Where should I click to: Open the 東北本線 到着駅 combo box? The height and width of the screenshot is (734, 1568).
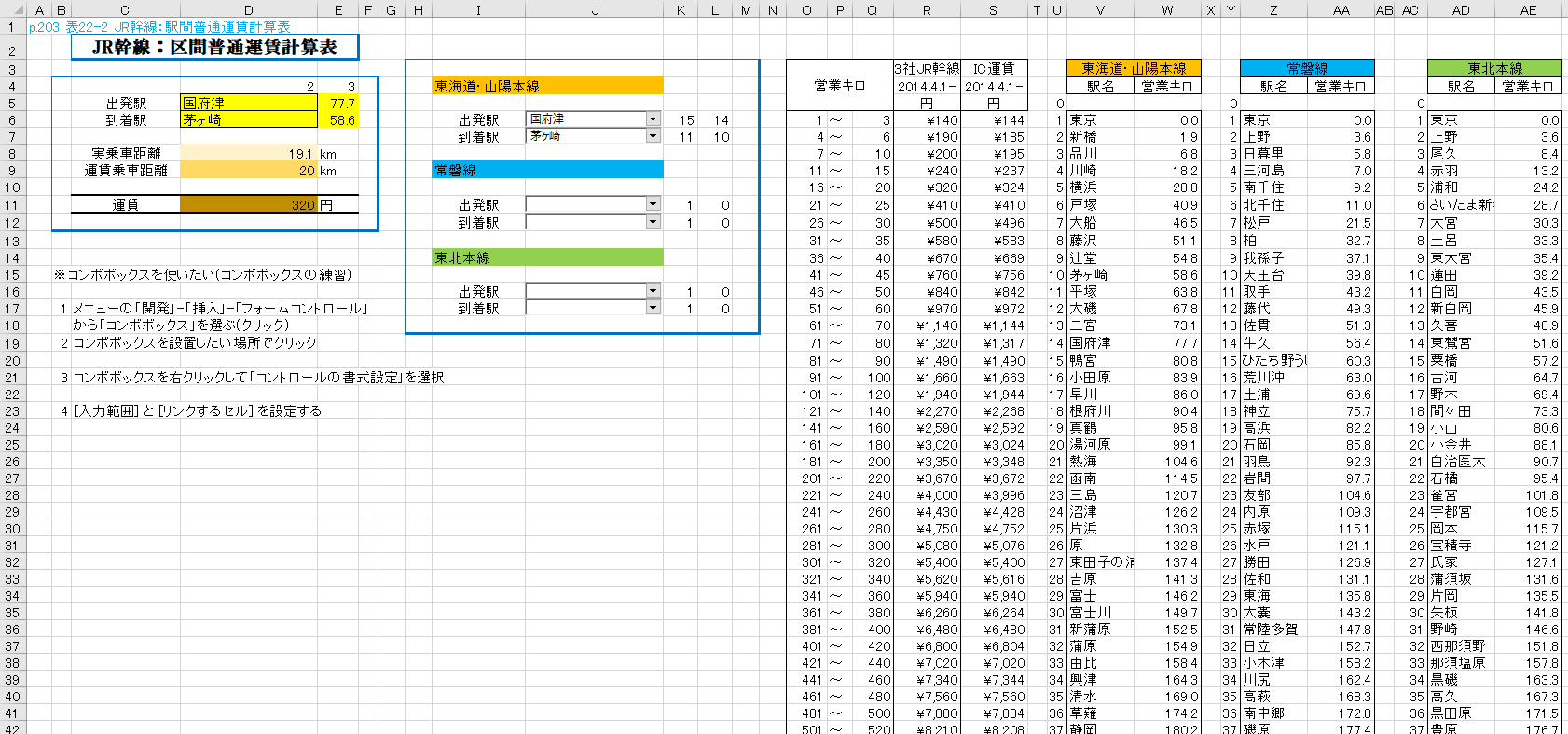coord(593,308)
